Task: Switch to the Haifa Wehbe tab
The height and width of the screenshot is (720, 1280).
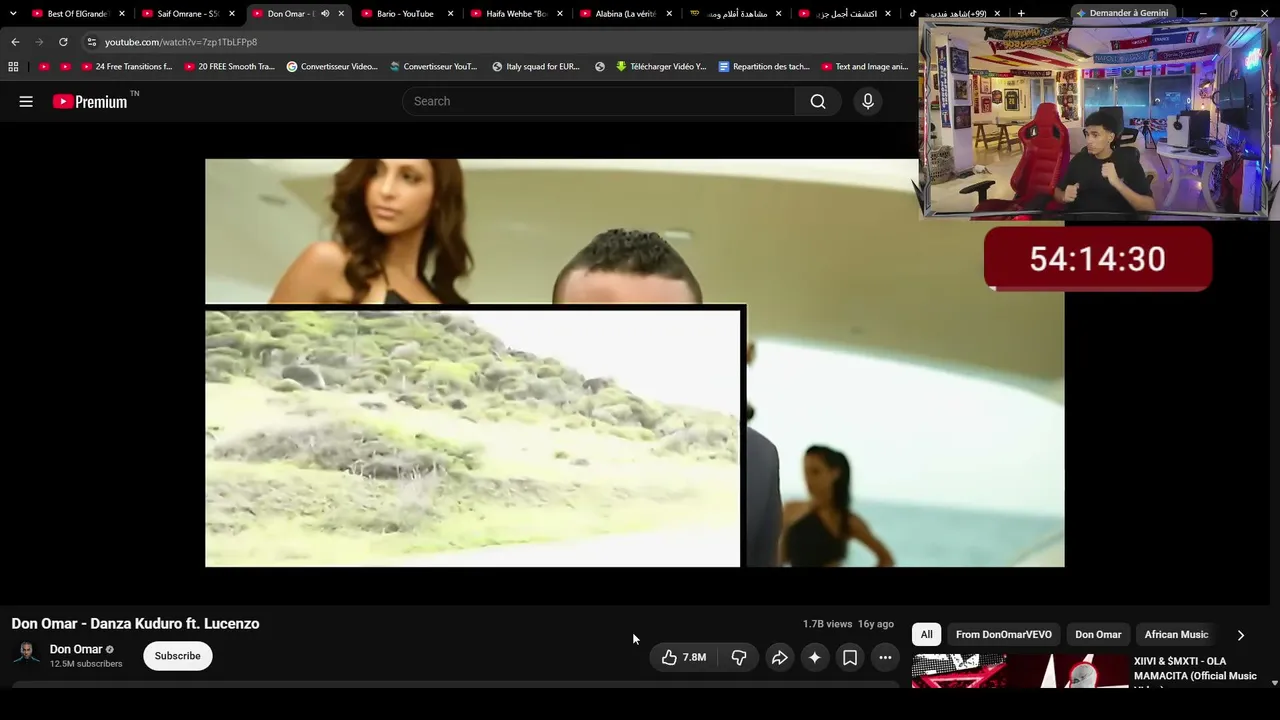Action: click(517, 14)
